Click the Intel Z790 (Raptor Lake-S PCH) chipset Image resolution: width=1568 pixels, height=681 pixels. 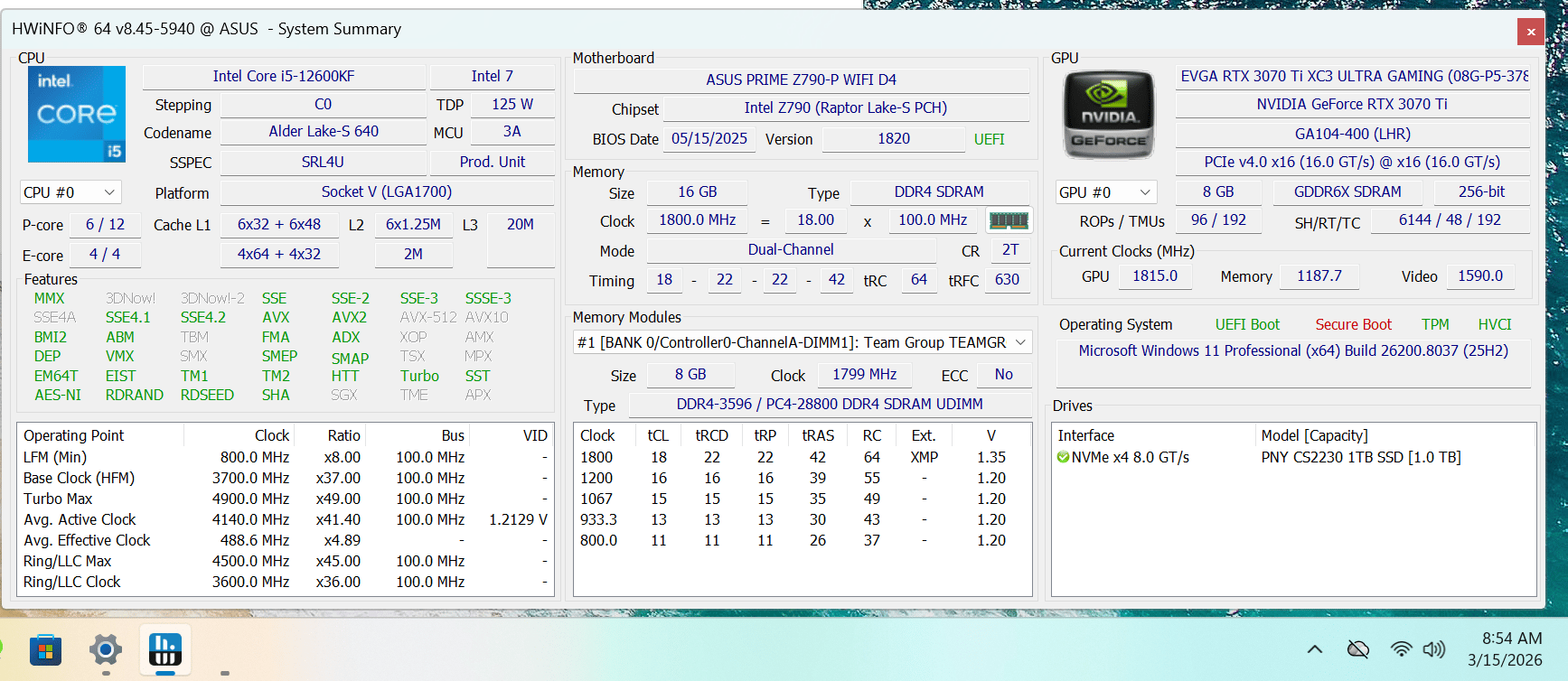[846, 107]
